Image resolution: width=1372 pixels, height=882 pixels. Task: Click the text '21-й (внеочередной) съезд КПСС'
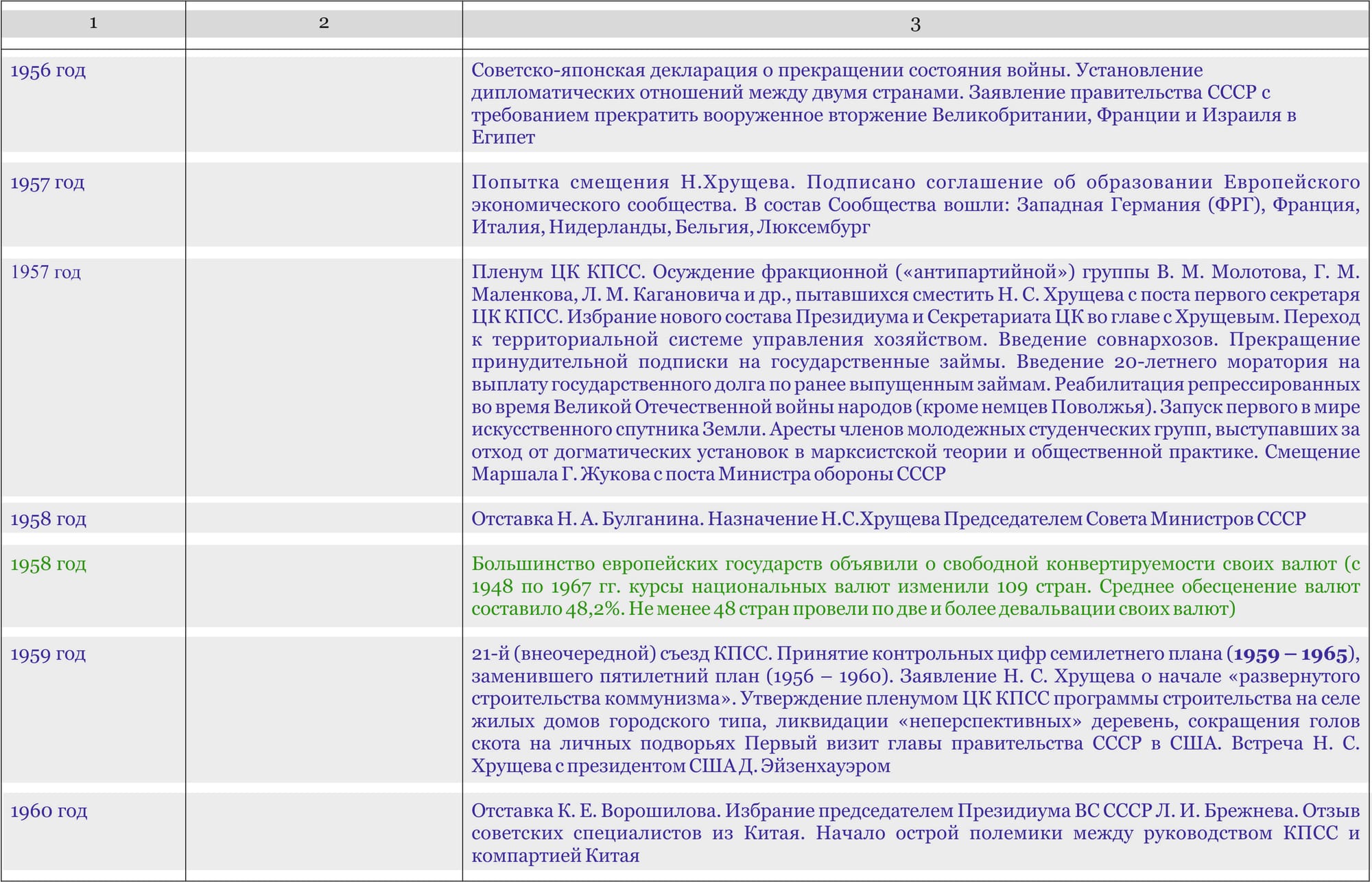621,654
